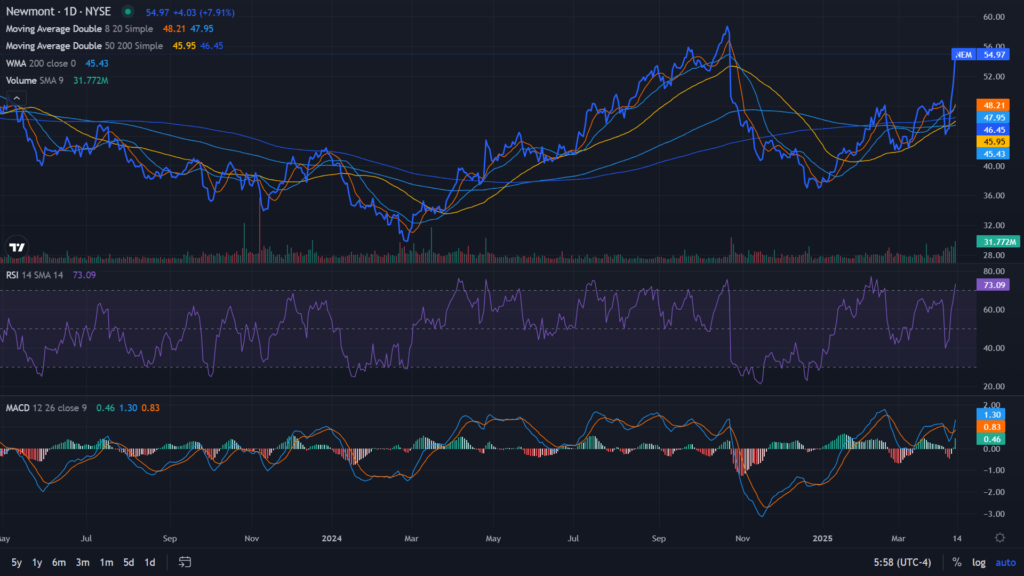Toggle auto scale mode
The height and width of the screenshot is (576, 1024).
click(1005, 562)
